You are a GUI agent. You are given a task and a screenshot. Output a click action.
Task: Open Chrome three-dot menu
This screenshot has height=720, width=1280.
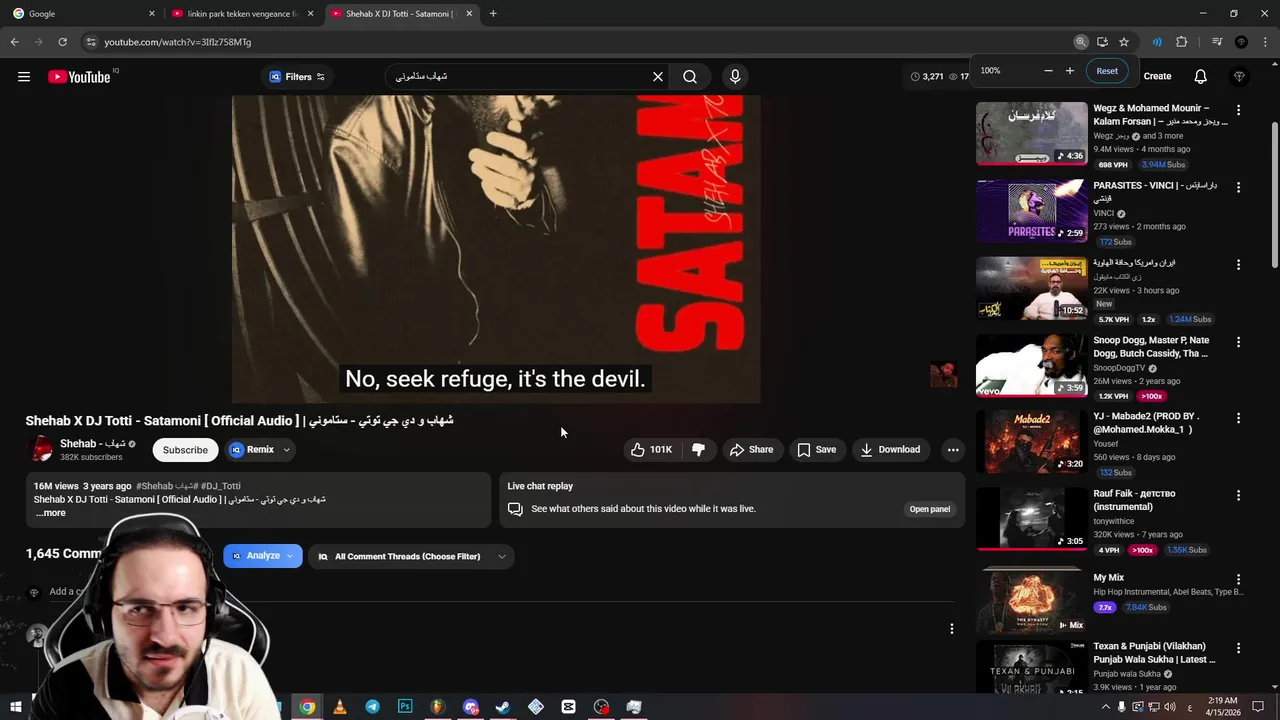[1265, 42]
